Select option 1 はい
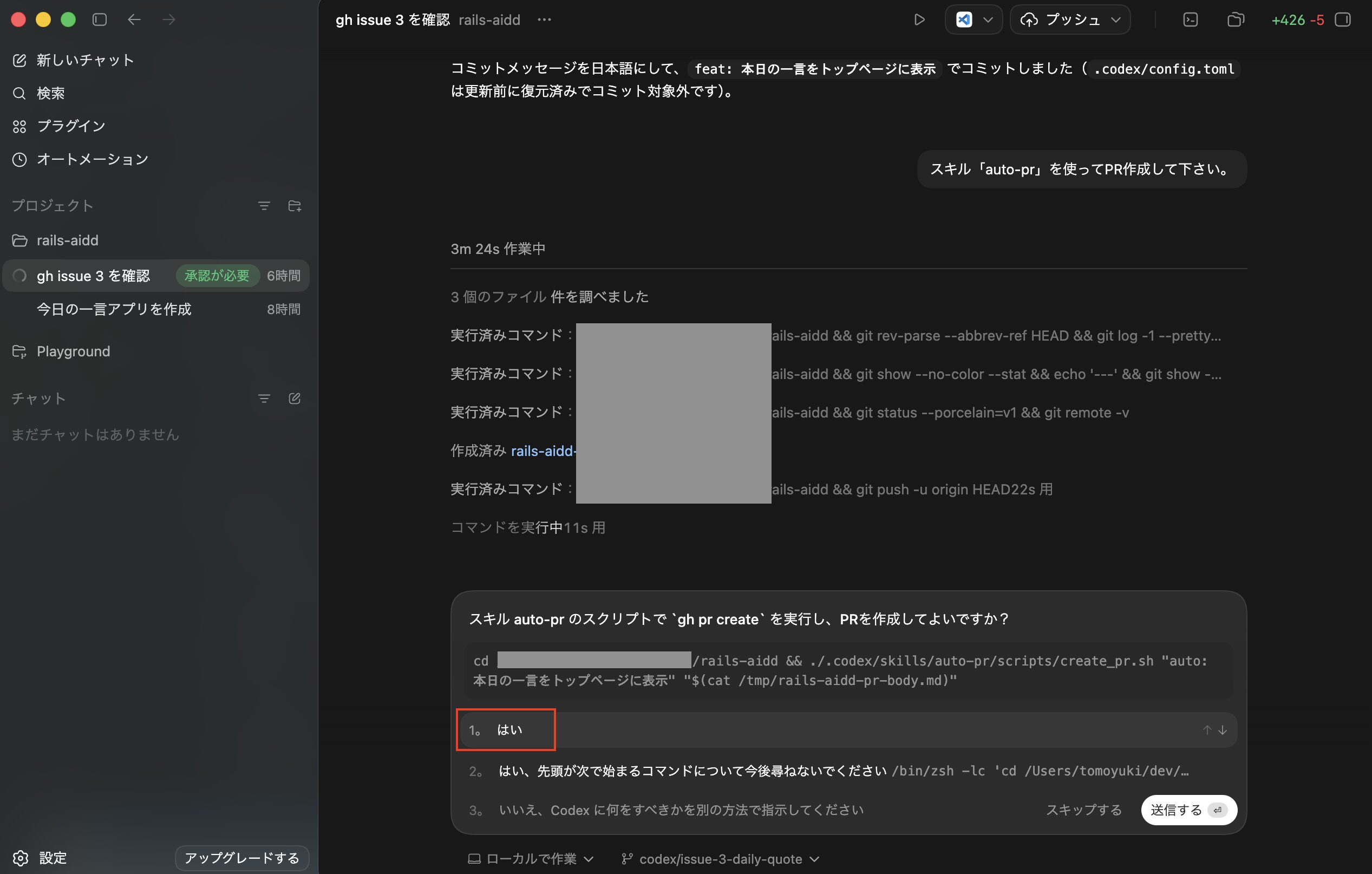 coord(509,730)
